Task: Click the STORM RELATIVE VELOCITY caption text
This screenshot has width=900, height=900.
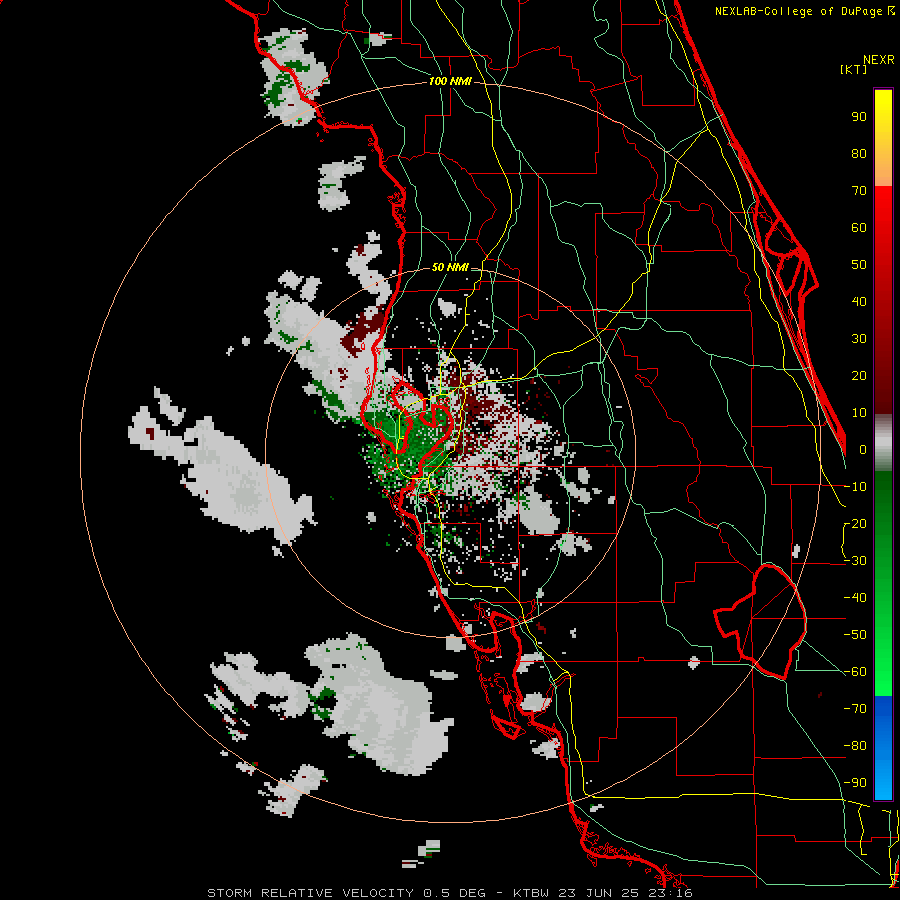Action: [x=310, y=893]
